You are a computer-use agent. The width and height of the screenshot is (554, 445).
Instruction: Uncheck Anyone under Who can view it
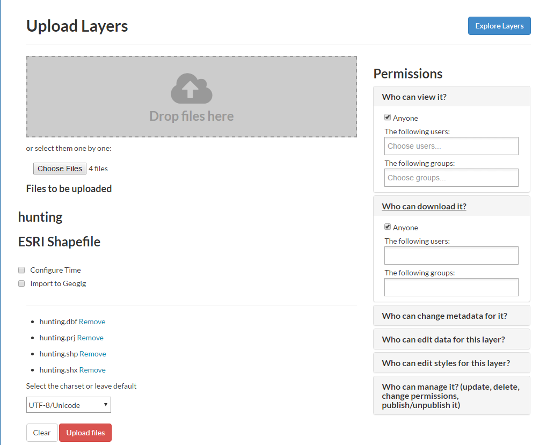[387, 117]
